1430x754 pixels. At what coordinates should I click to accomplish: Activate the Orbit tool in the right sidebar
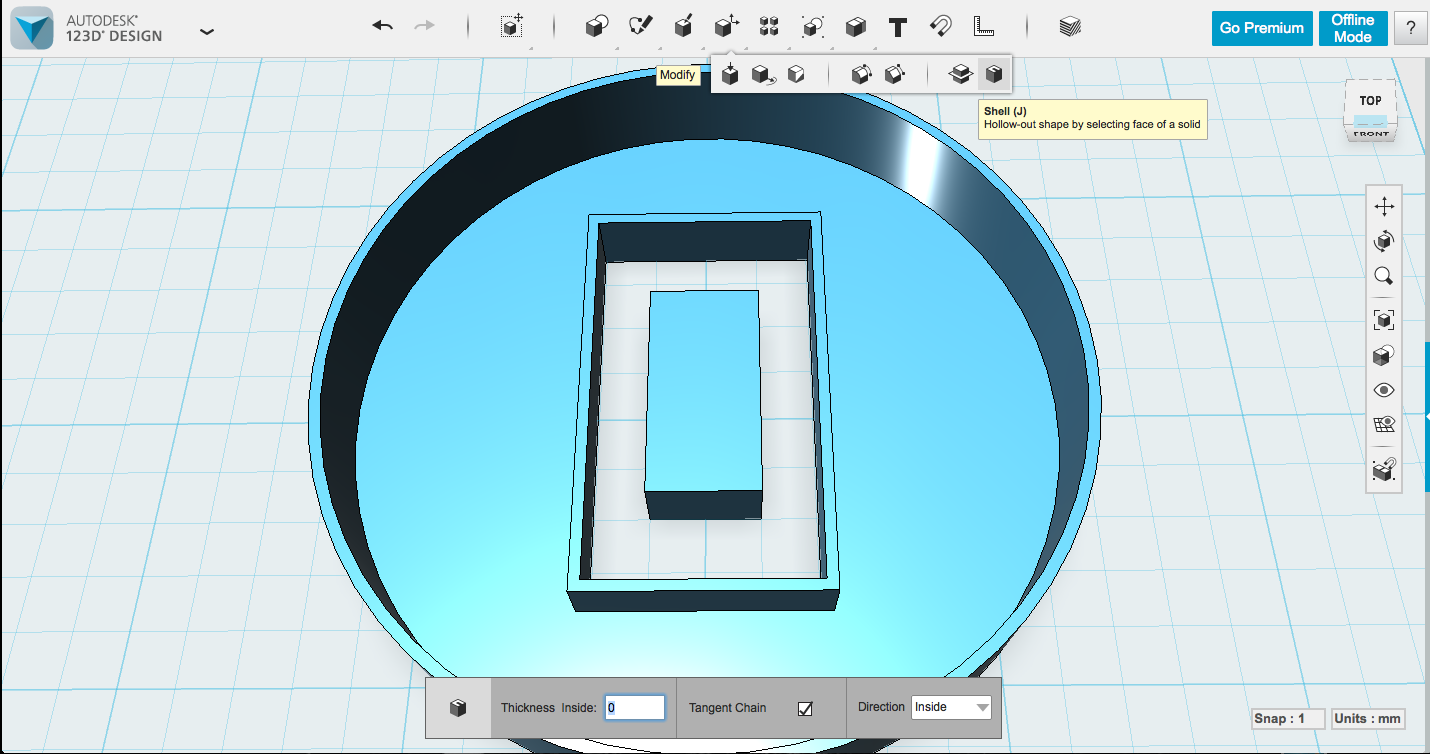(1384, 240)
